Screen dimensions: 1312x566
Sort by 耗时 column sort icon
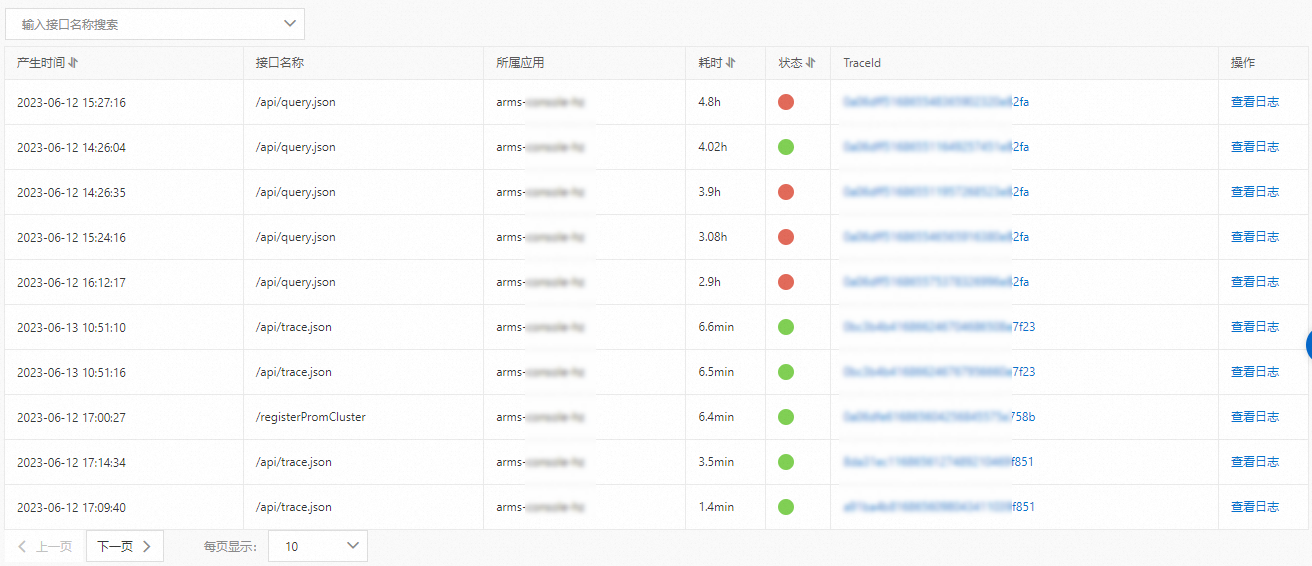(x=731, y=63)
